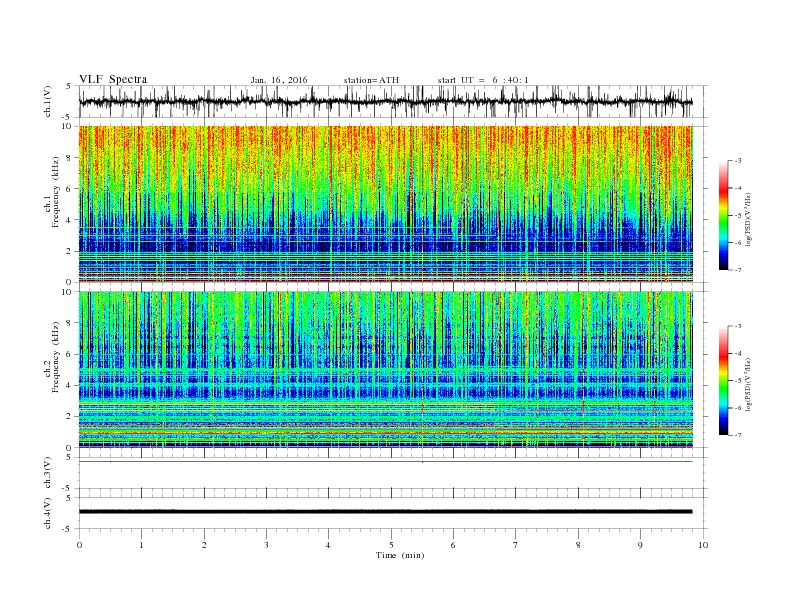
Task: Click bottom time axis tick label "8"
Action: (x=578, y=545)
